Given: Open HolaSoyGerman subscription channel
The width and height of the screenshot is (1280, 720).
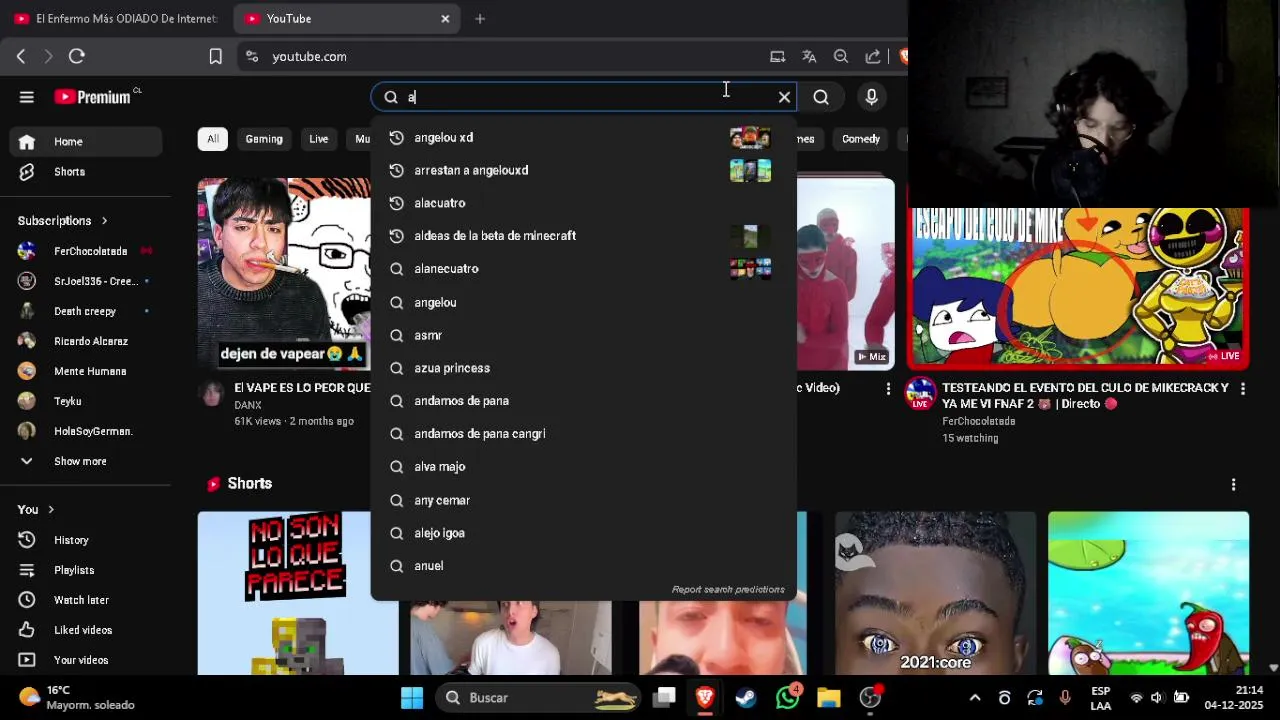Looking at the screenshot, I should [x=86, y=431].
